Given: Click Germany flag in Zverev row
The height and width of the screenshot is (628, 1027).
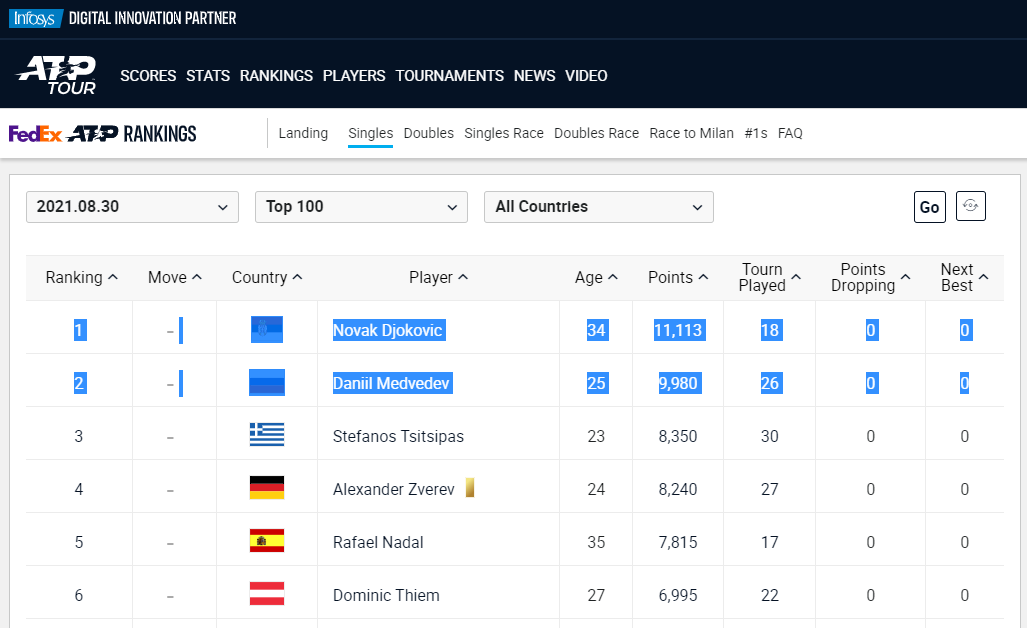Looking at the screenshot, I should pyautogui.click(x=267, y=488).
